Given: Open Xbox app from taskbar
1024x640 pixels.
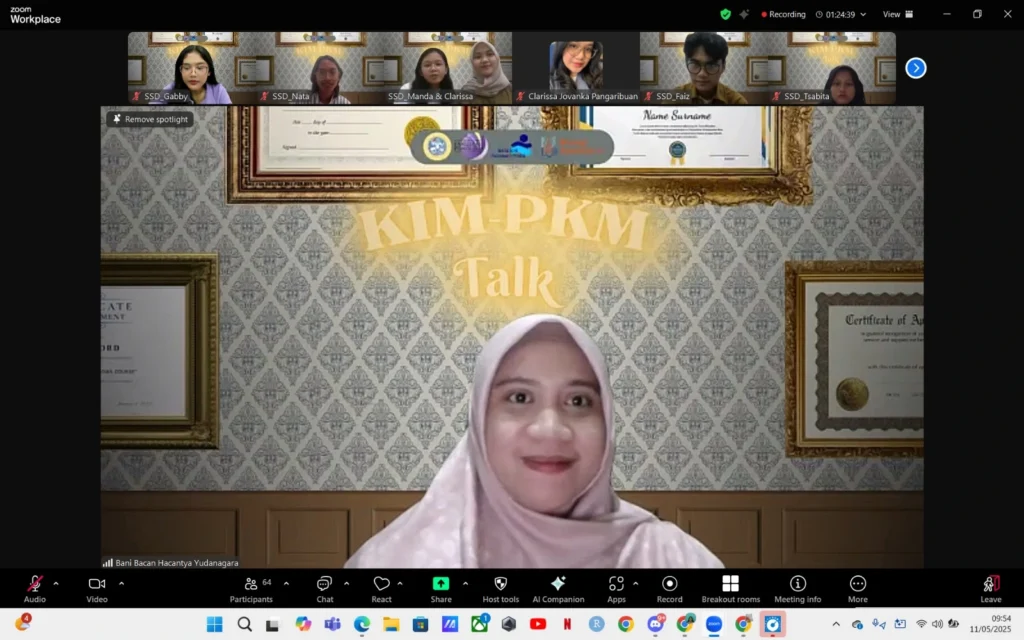Looking at the screenshot, I should 479,624.
